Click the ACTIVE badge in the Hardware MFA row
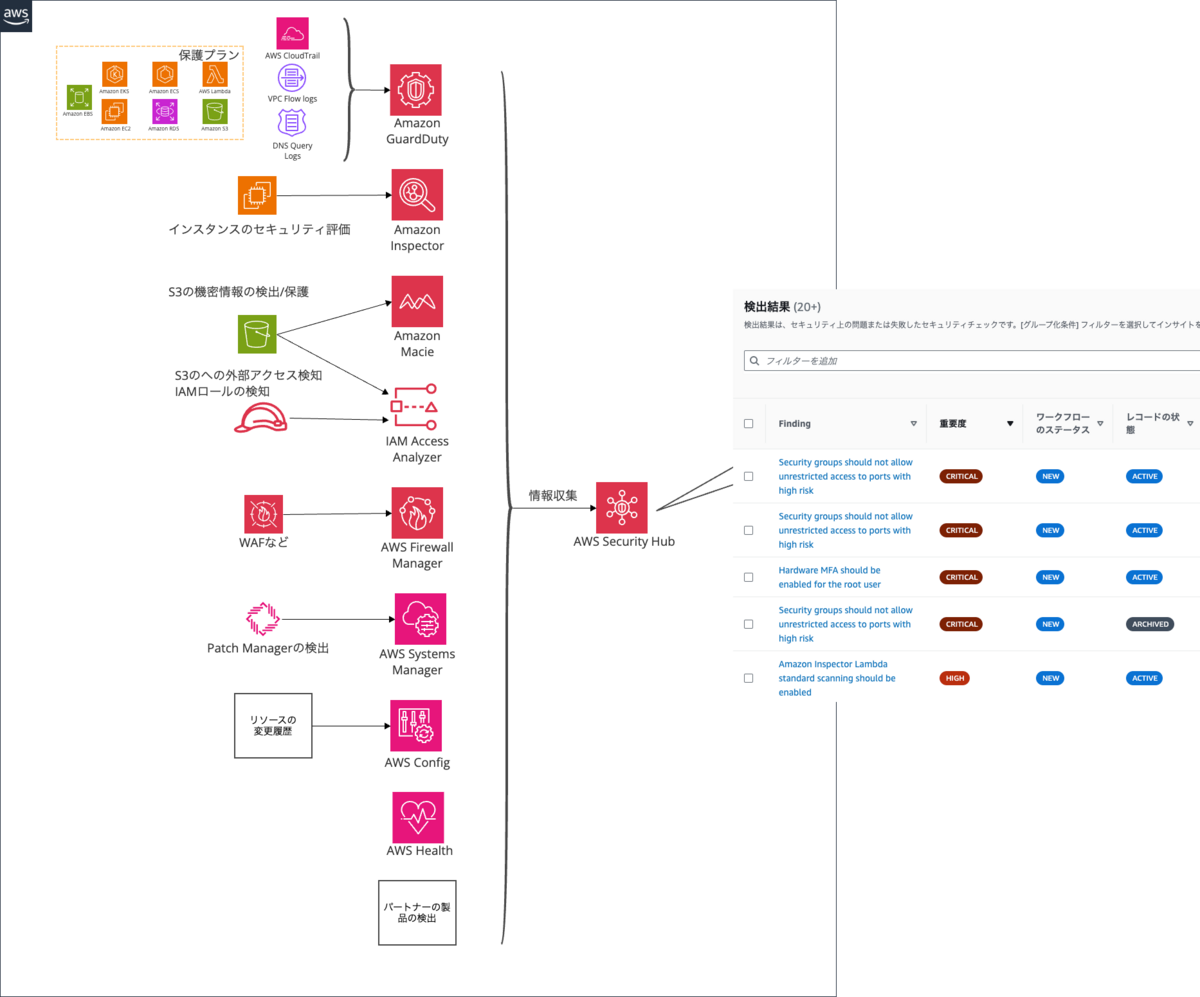 [x=1145, y=577]
